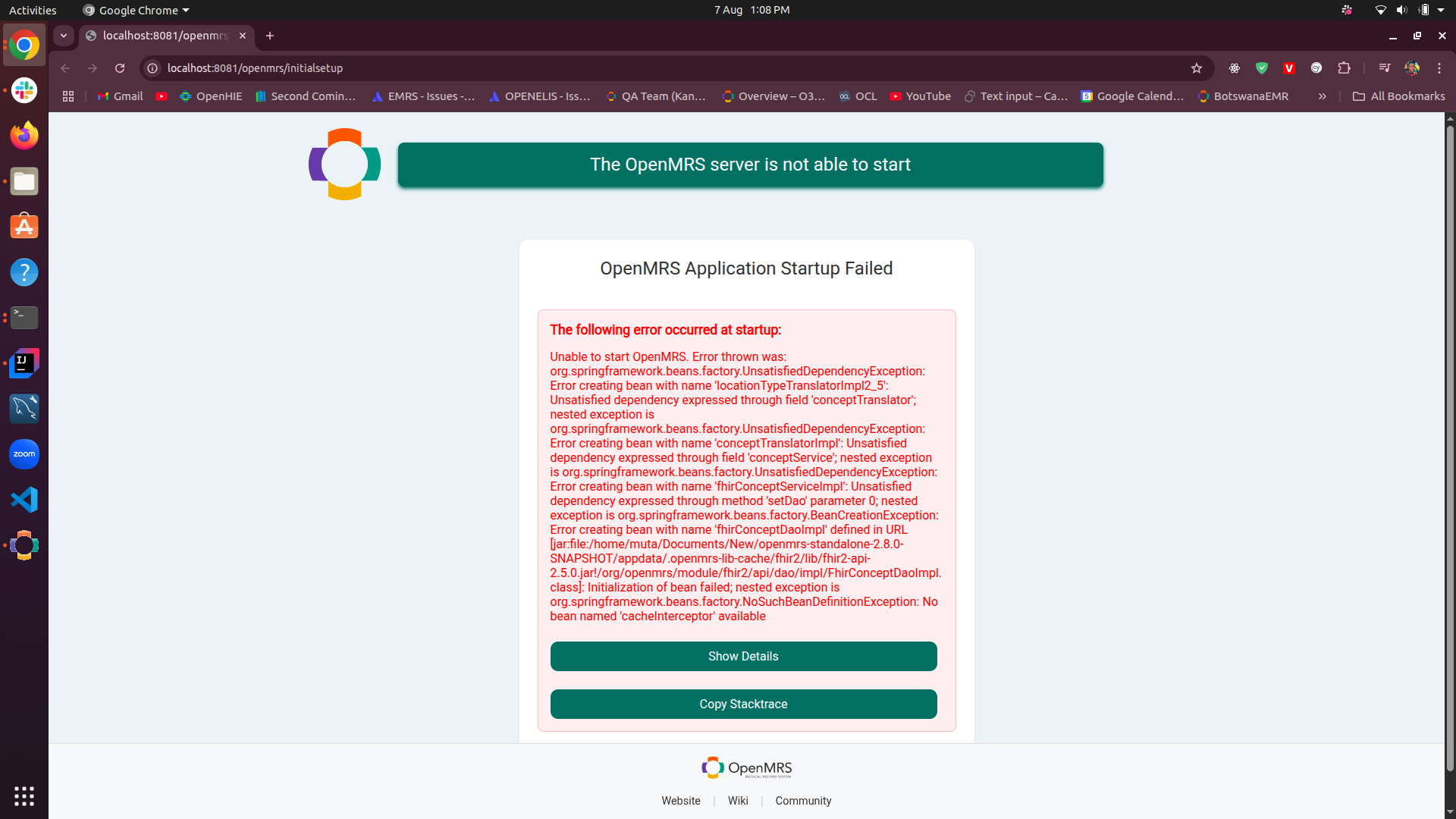This screenshot has height=819, width=1456.
Task: Open the EMRS - Issues bookmark
Action: click(x=423, y=96)
